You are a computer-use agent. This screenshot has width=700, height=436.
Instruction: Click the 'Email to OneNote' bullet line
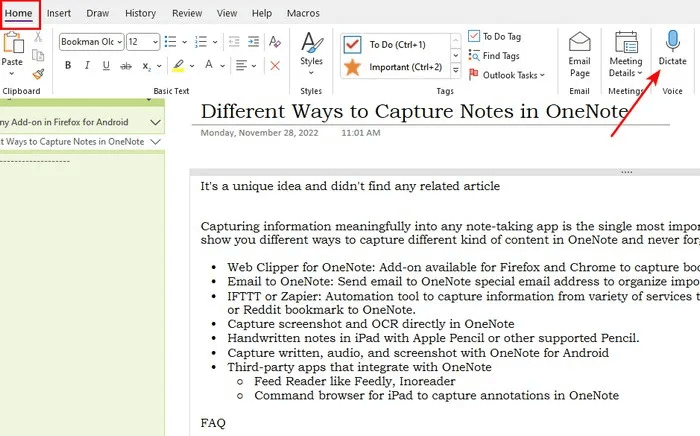(x=463, y=282)
